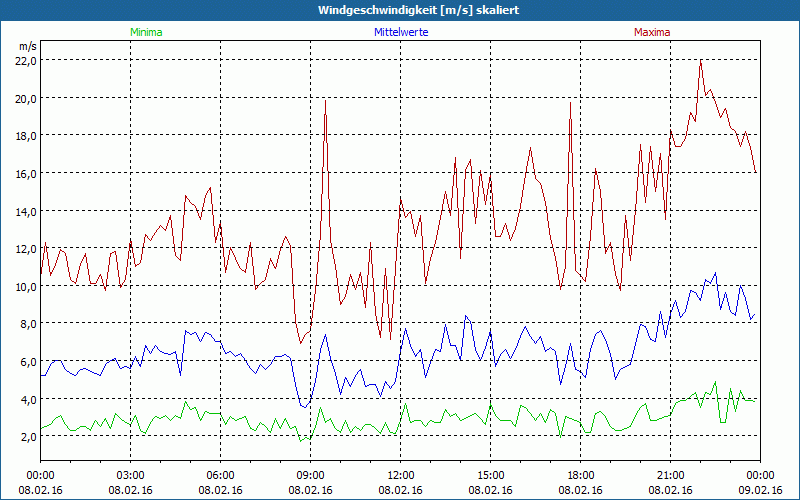The height and width of the screenshot is (500, 800).
Task: Click the 06:00 time axis label
Action: tap(221, 475)
